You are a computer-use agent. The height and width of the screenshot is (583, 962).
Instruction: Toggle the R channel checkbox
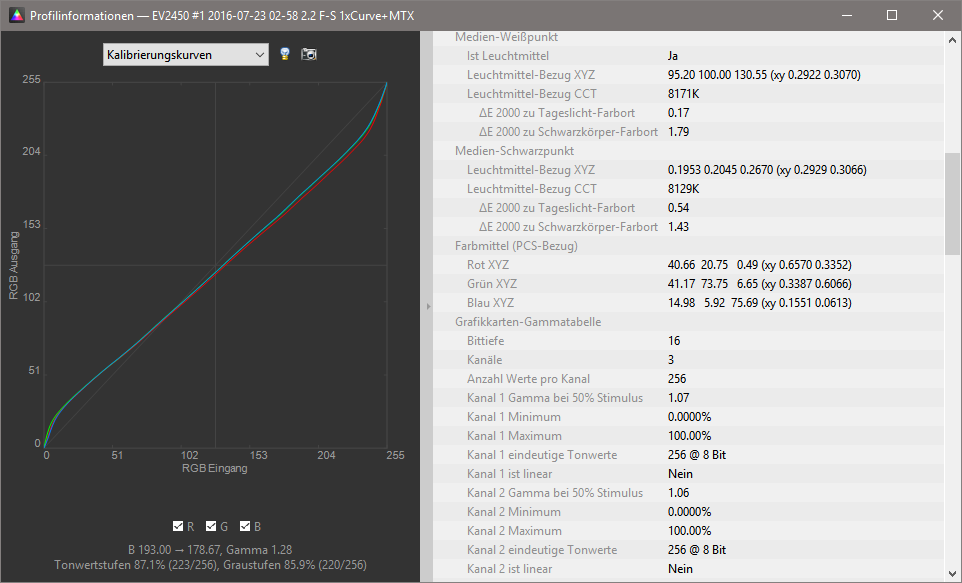pyautogui.click(x=178, y=526)
